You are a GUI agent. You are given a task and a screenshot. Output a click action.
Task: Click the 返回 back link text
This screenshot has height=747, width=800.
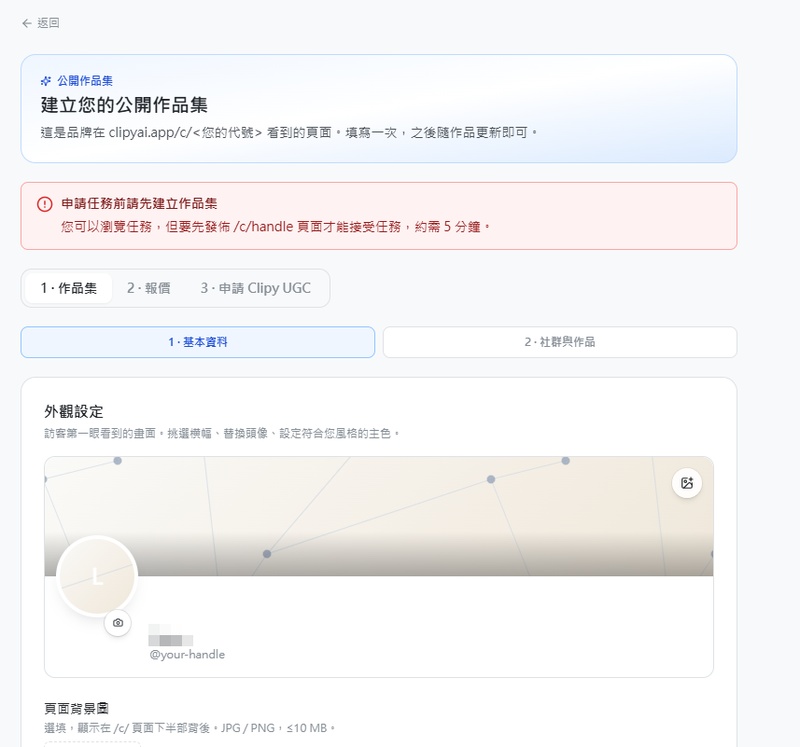pyautogui.click(x=48, y=23)
